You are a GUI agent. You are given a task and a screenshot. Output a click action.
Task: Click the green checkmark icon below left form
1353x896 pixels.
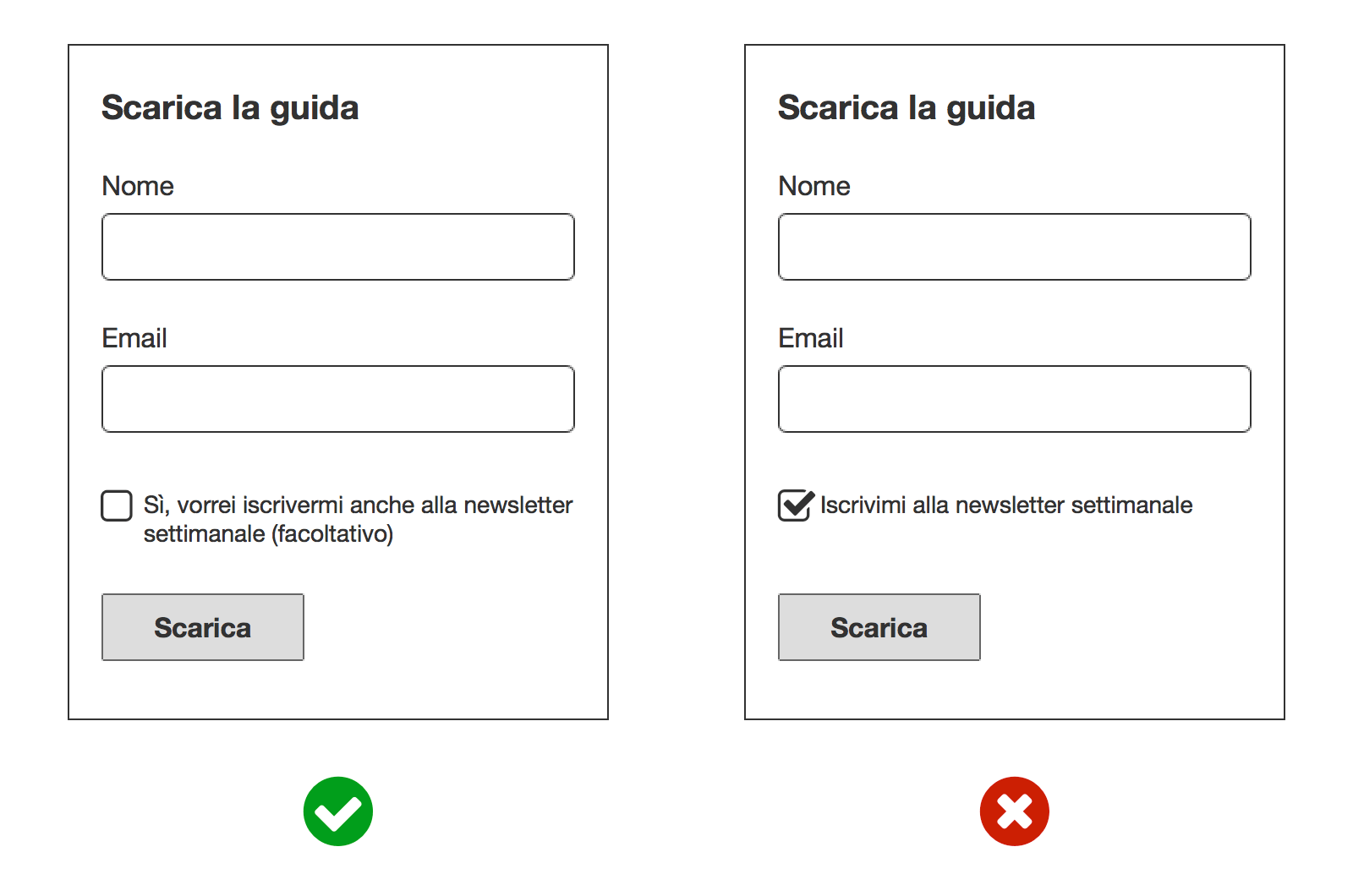tap(338, 811)
